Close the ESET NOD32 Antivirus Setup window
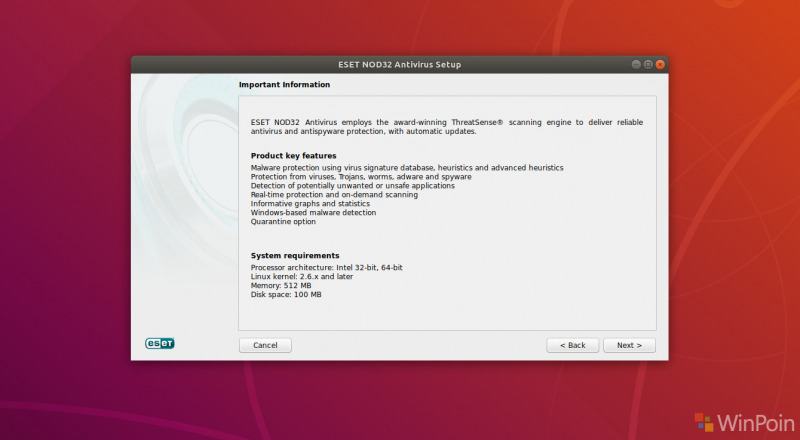The image size is (800, 440). coord(660,64)
